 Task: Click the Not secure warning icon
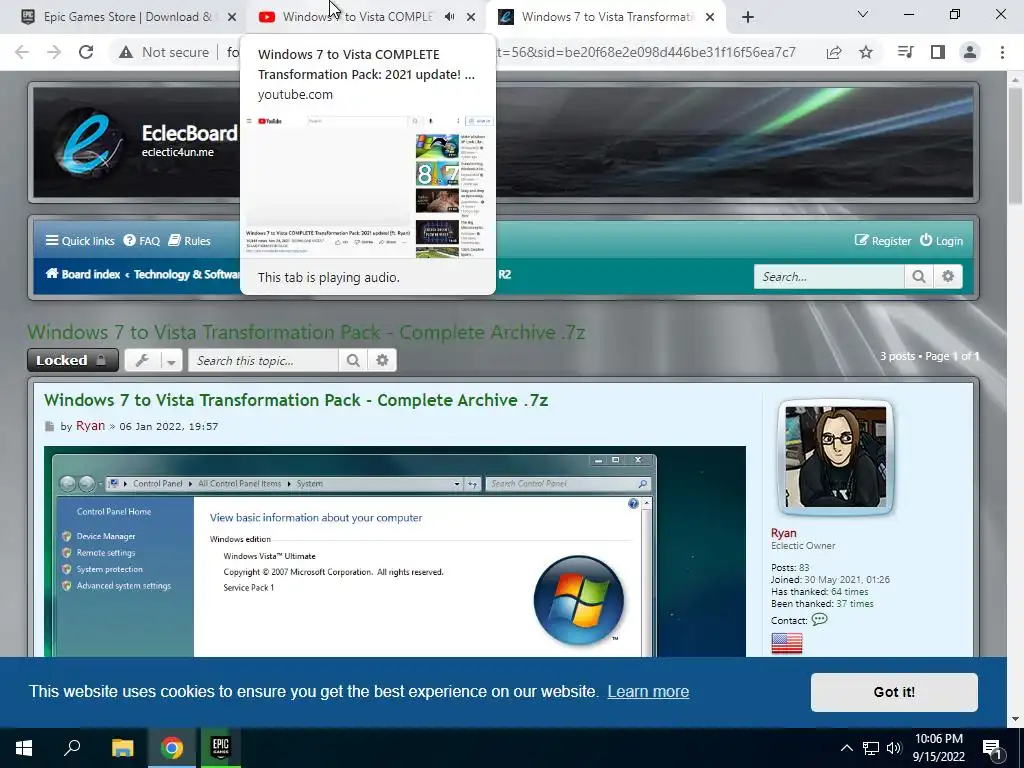pyautogui.click(x=126, y=52)
